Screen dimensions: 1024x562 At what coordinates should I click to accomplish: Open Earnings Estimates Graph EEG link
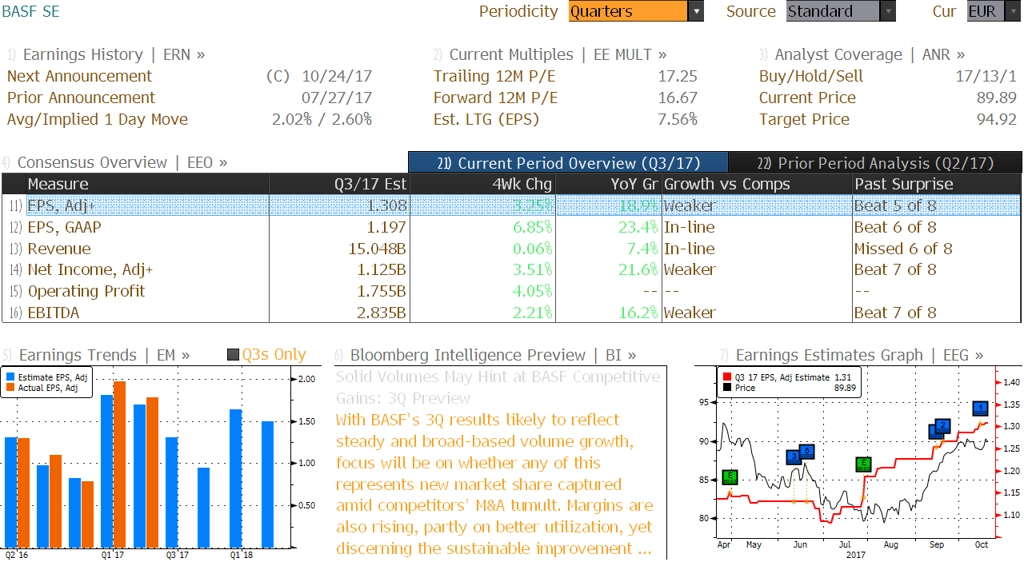tap(859, 354)
